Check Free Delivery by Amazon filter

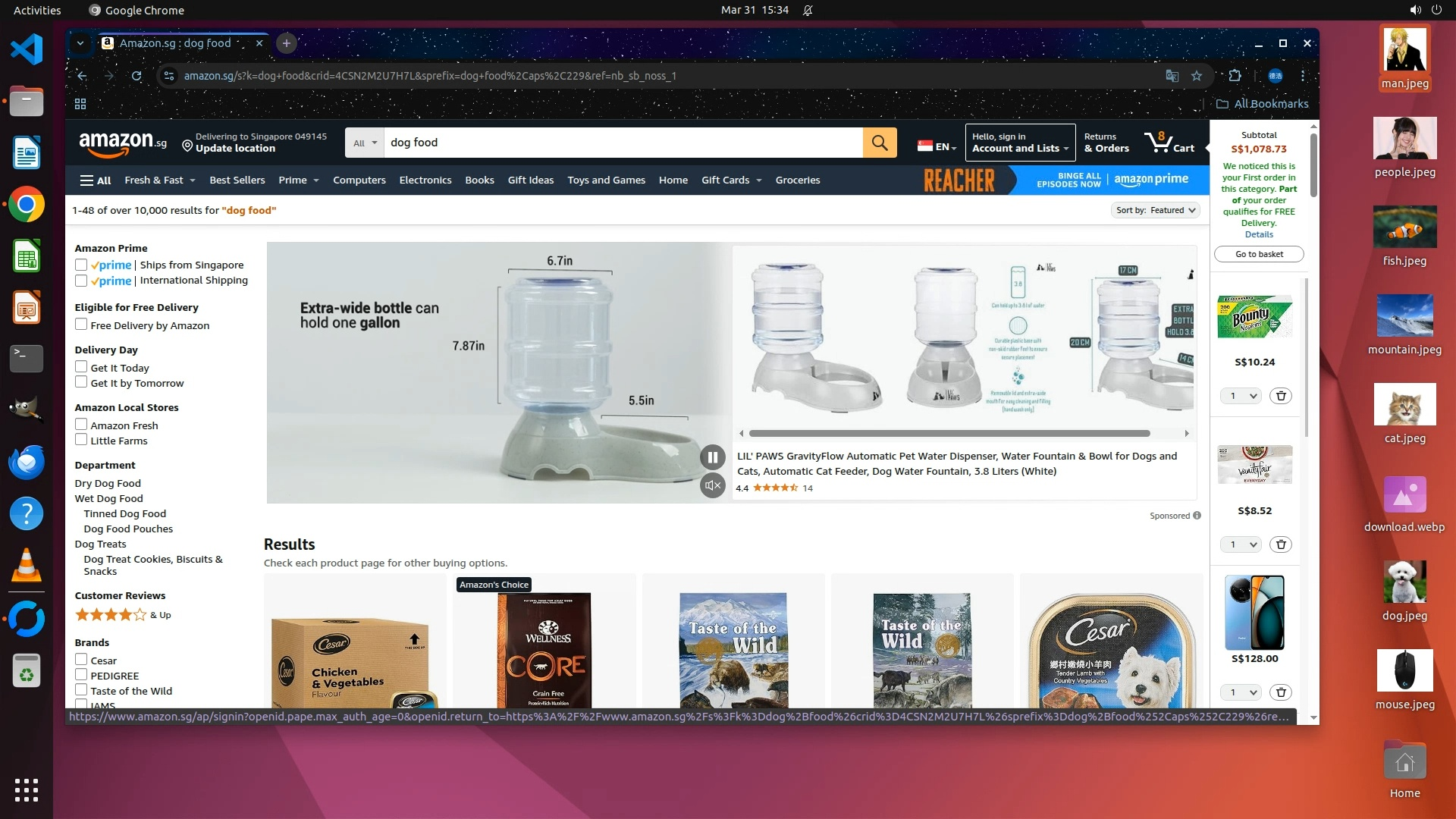81,325
